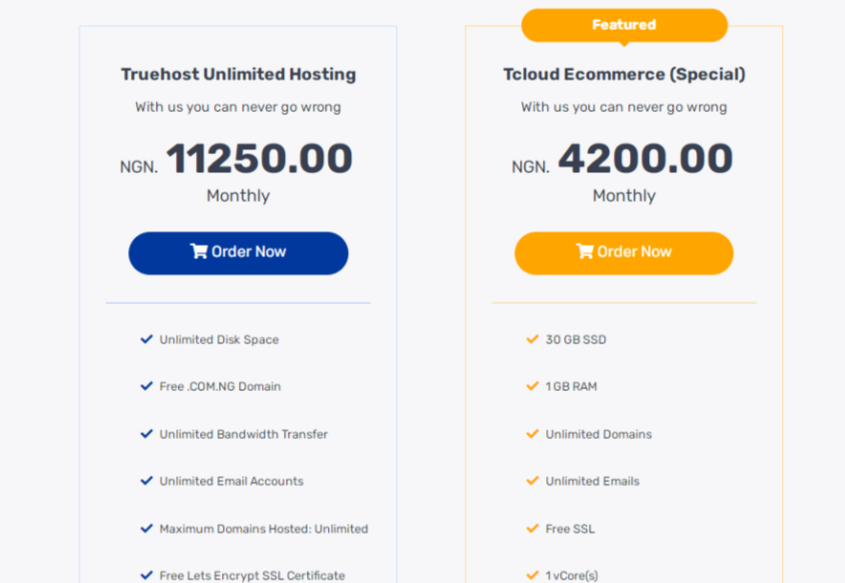
Task: Select the Tcloud Ecommerce (Special) title
Action: pos(624,74)
